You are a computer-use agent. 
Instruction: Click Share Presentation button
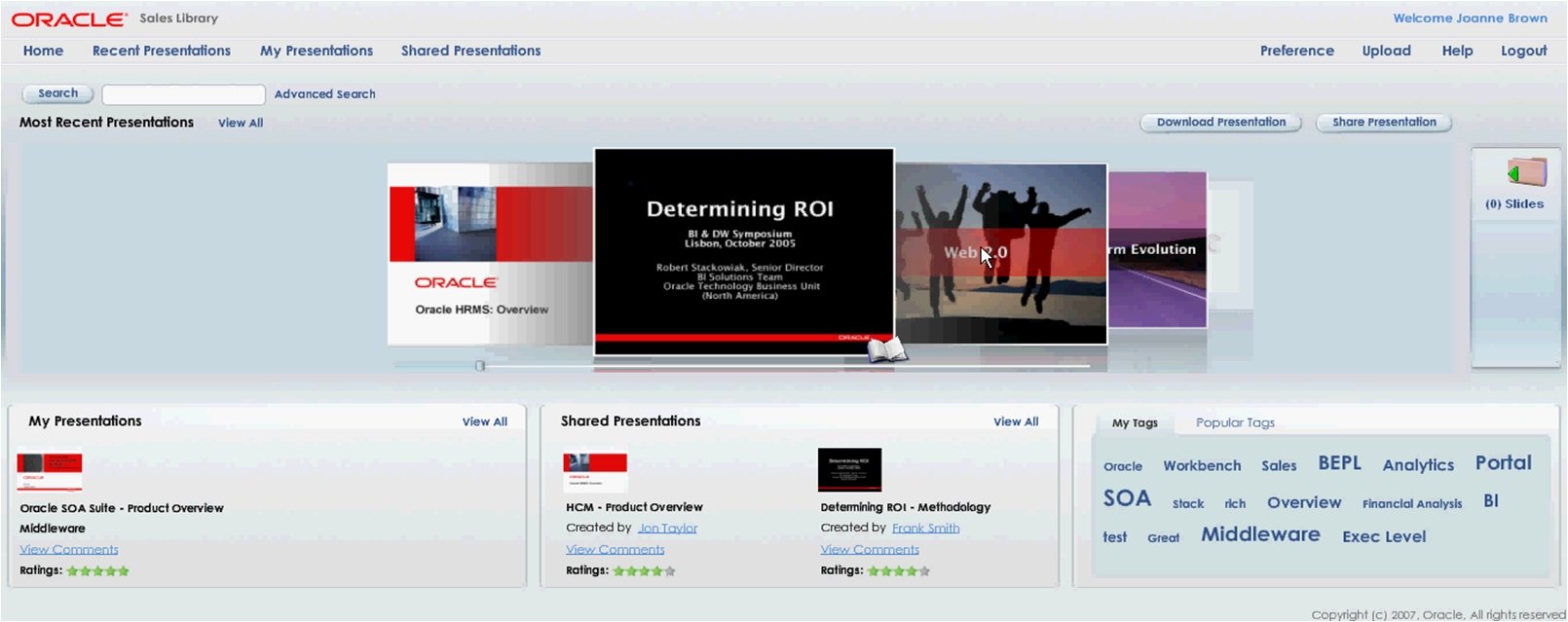[x=1384, y=123]
